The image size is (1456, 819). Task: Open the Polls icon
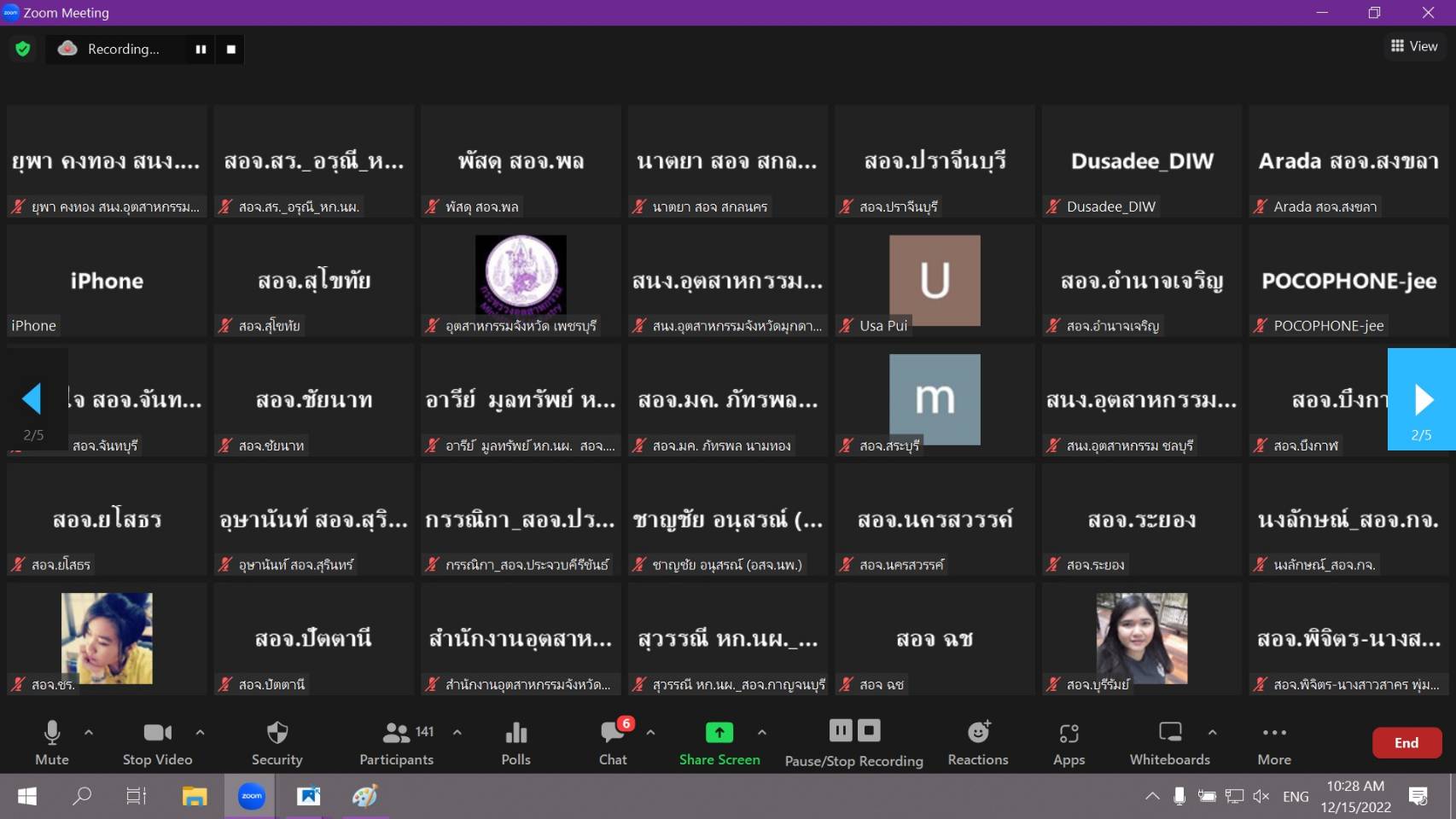[515, 742]
